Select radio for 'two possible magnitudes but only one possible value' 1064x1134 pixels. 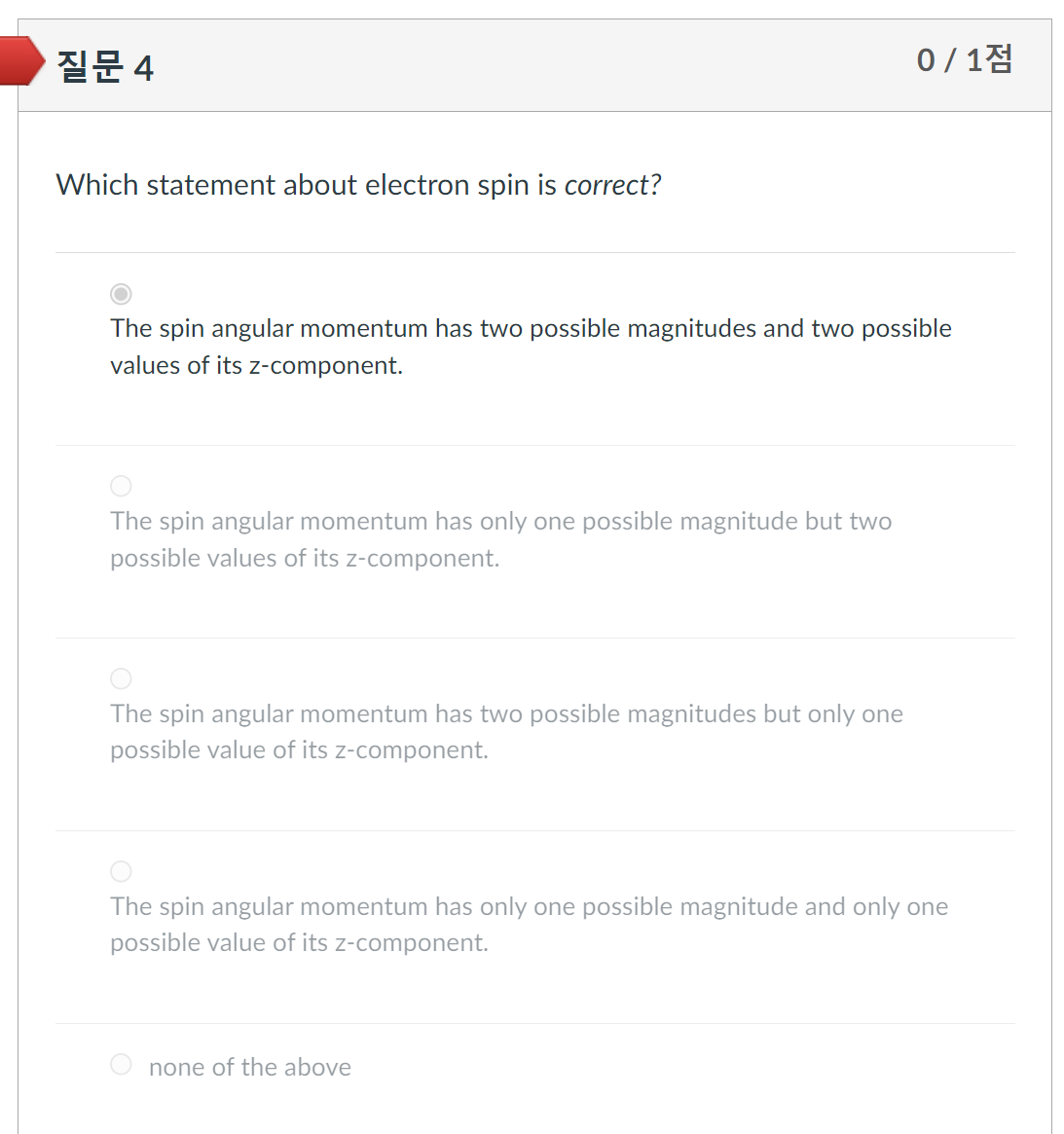121,678
